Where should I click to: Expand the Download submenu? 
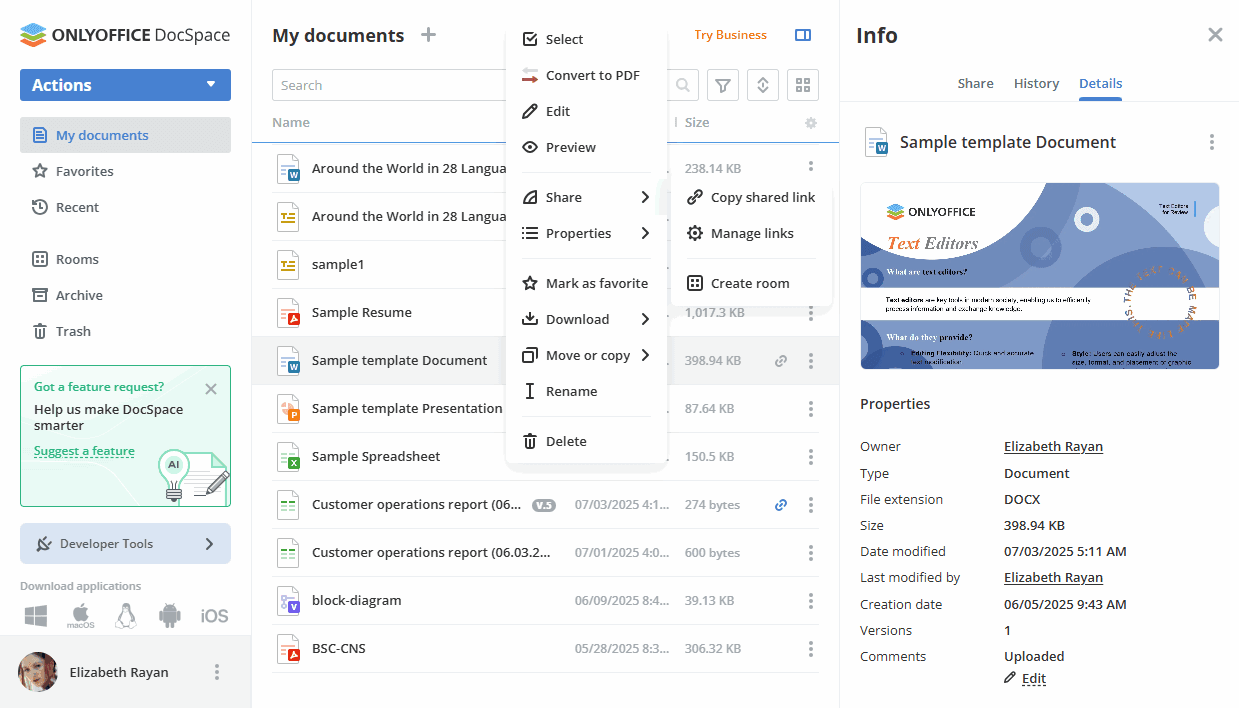tap(586, 319)
